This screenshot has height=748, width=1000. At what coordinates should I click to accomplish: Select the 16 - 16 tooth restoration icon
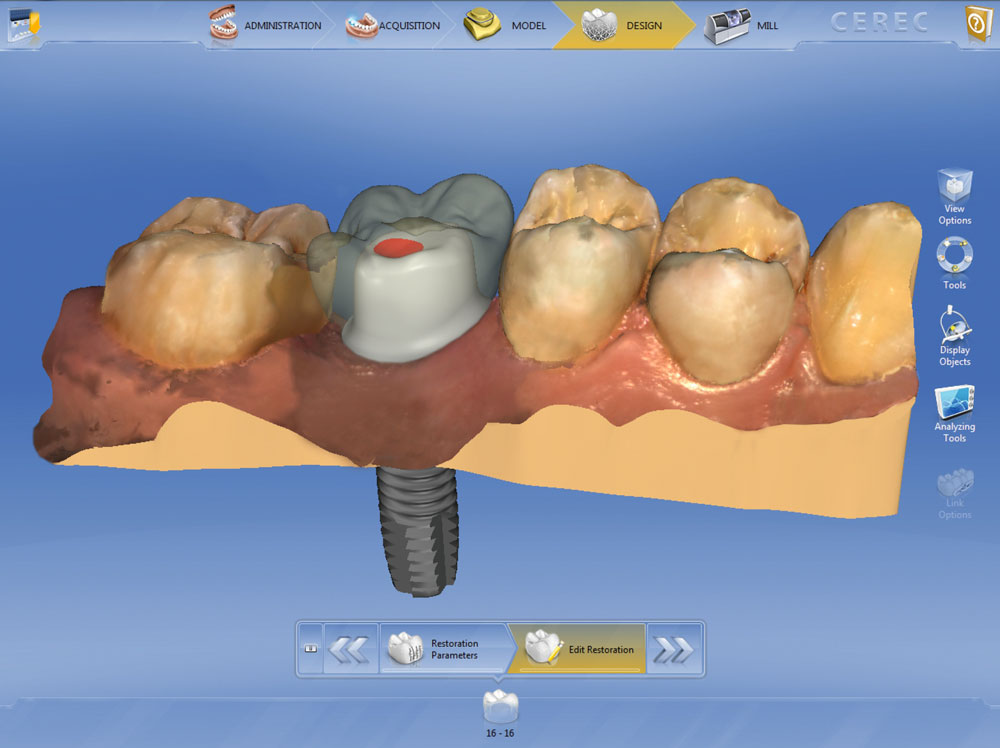499,708
